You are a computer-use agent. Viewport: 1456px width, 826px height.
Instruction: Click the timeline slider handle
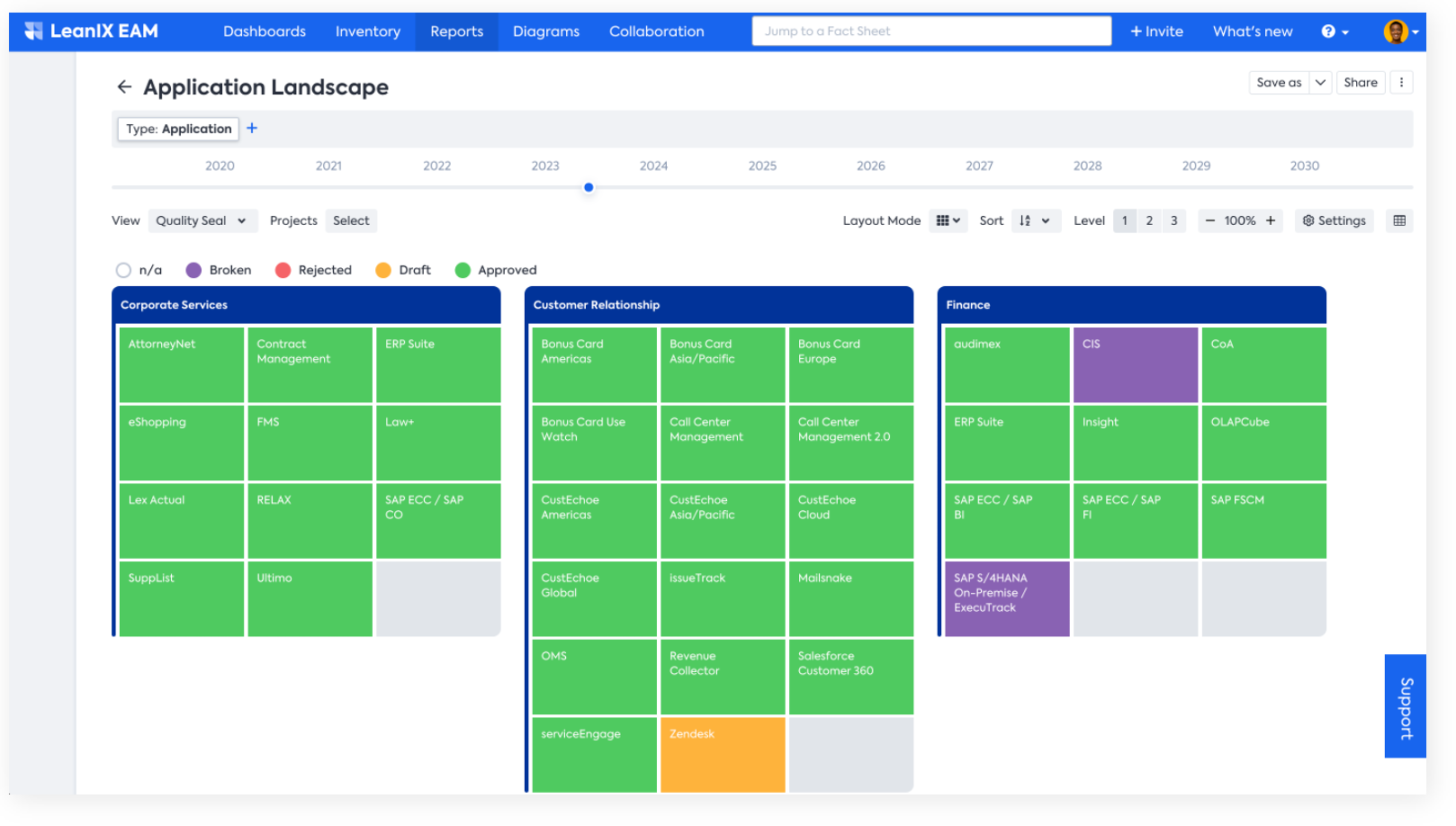tap(589, 187)
